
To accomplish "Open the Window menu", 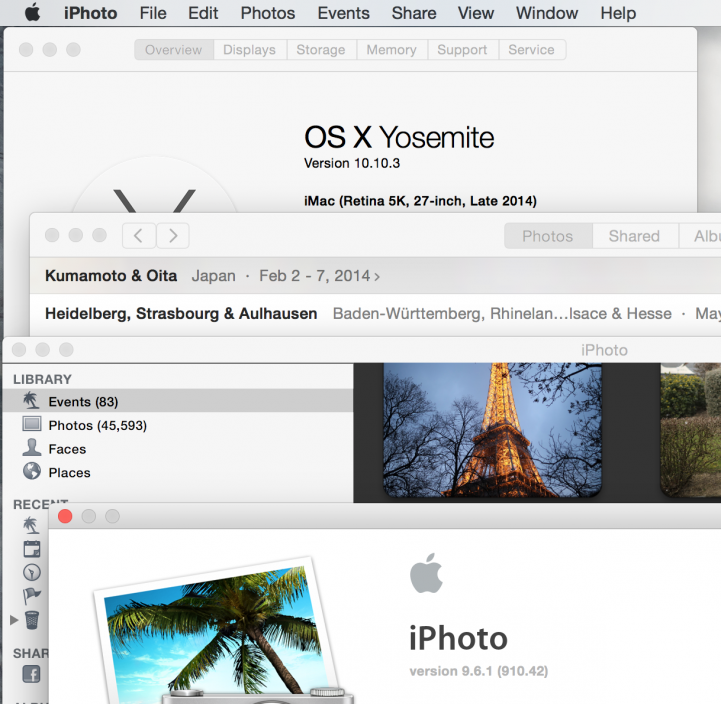I will tap(547, 13).
